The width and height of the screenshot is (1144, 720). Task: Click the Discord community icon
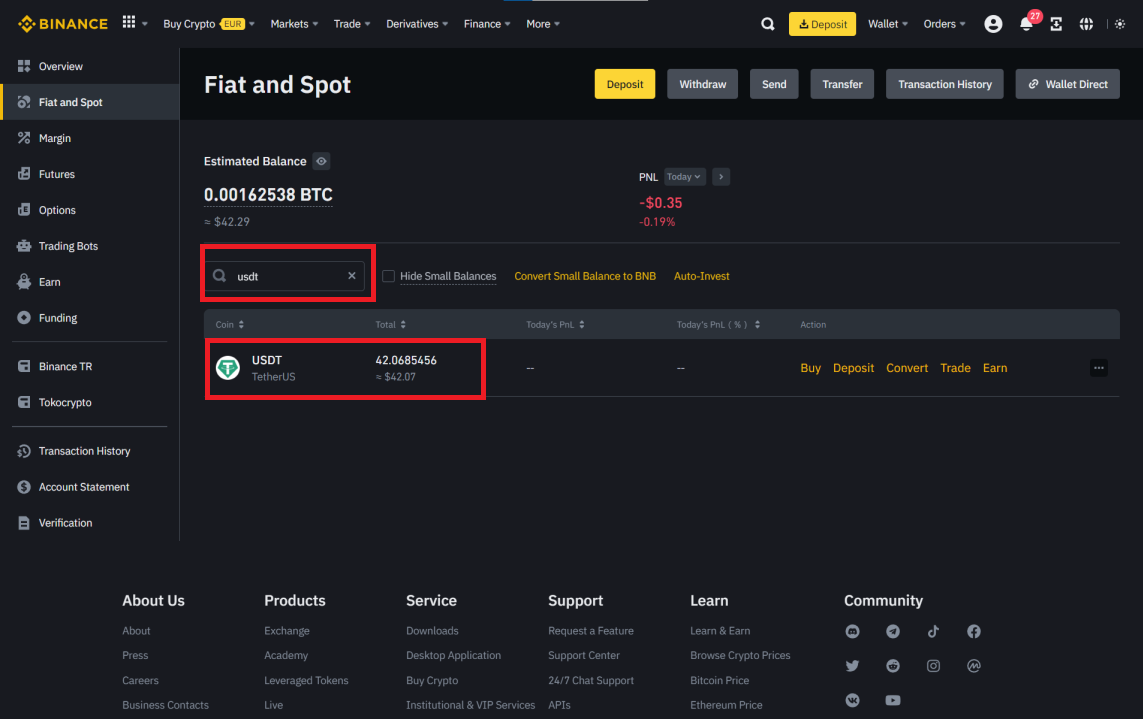(852, 632)
